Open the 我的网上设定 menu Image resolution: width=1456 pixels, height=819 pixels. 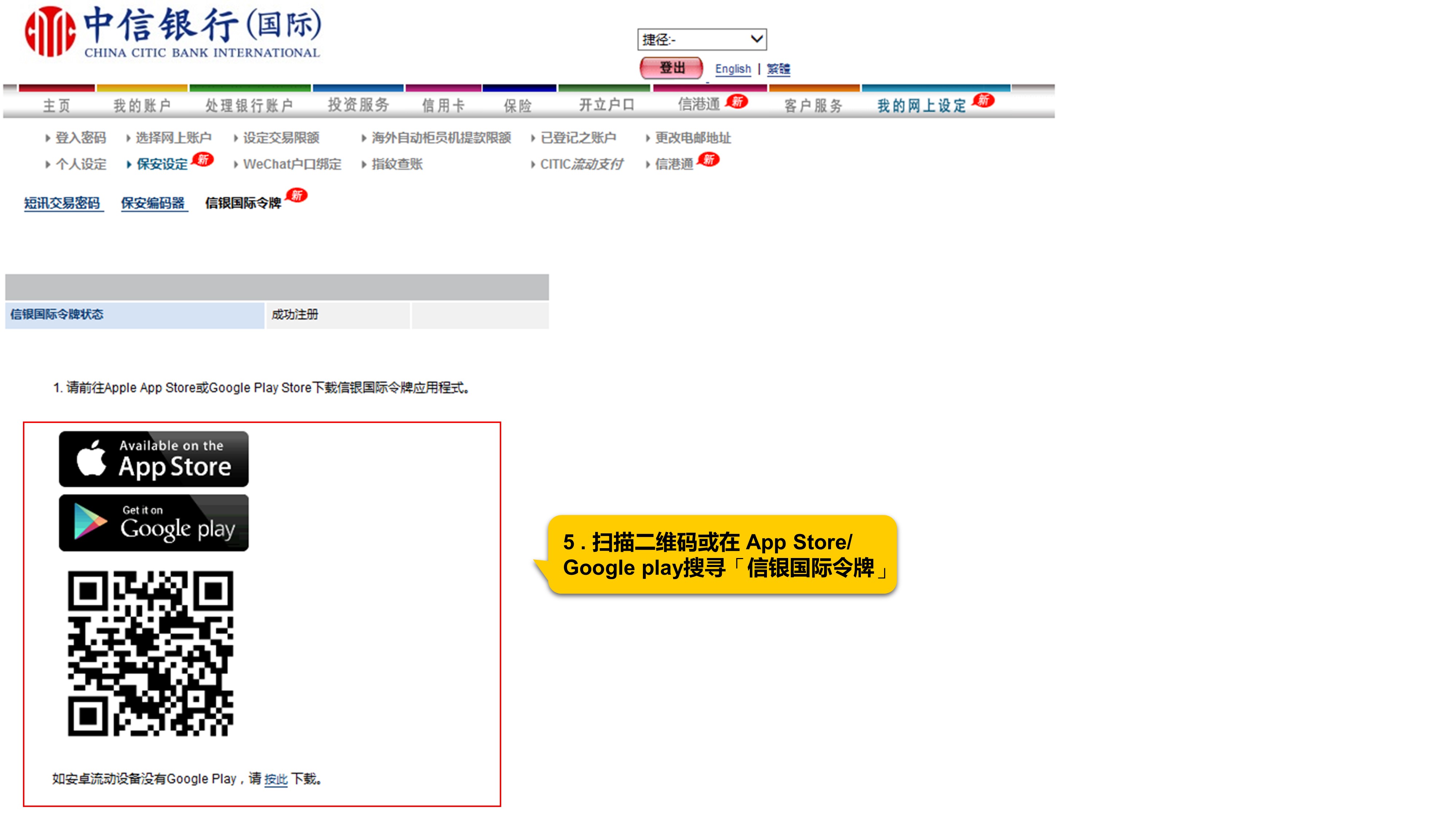click(x=922, y=106)
